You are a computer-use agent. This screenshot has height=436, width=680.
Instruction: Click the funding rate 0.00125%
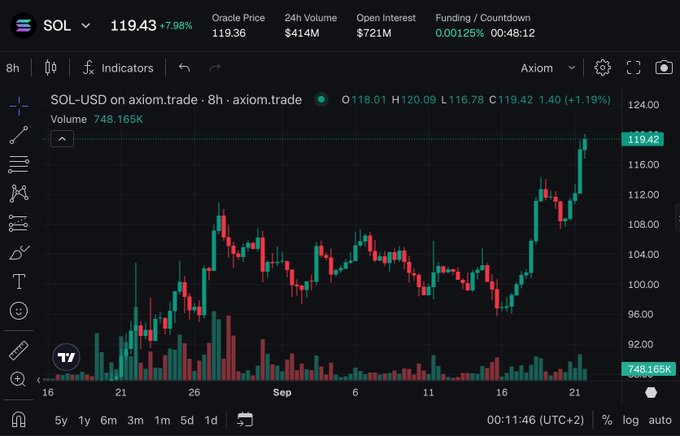pos(459,33)
